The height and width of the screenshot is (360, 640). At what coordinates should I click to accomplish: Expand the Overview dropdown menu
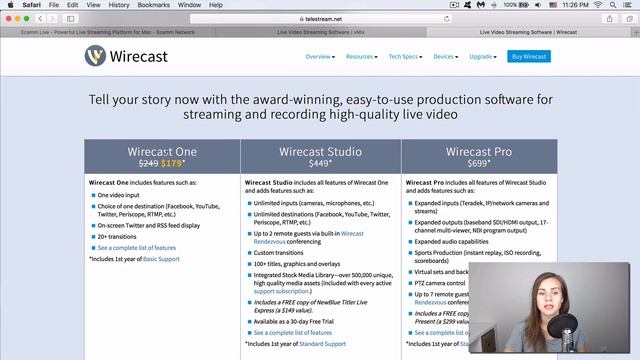pyautogui.click(x=320, y=56)
